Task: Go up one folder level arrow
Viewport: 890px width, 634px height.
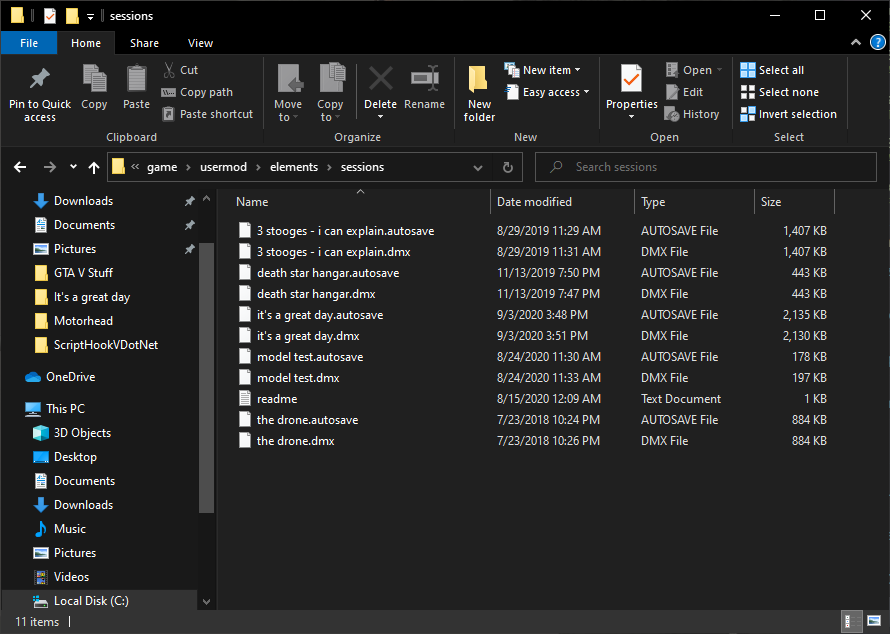Action: pos(94,167)
